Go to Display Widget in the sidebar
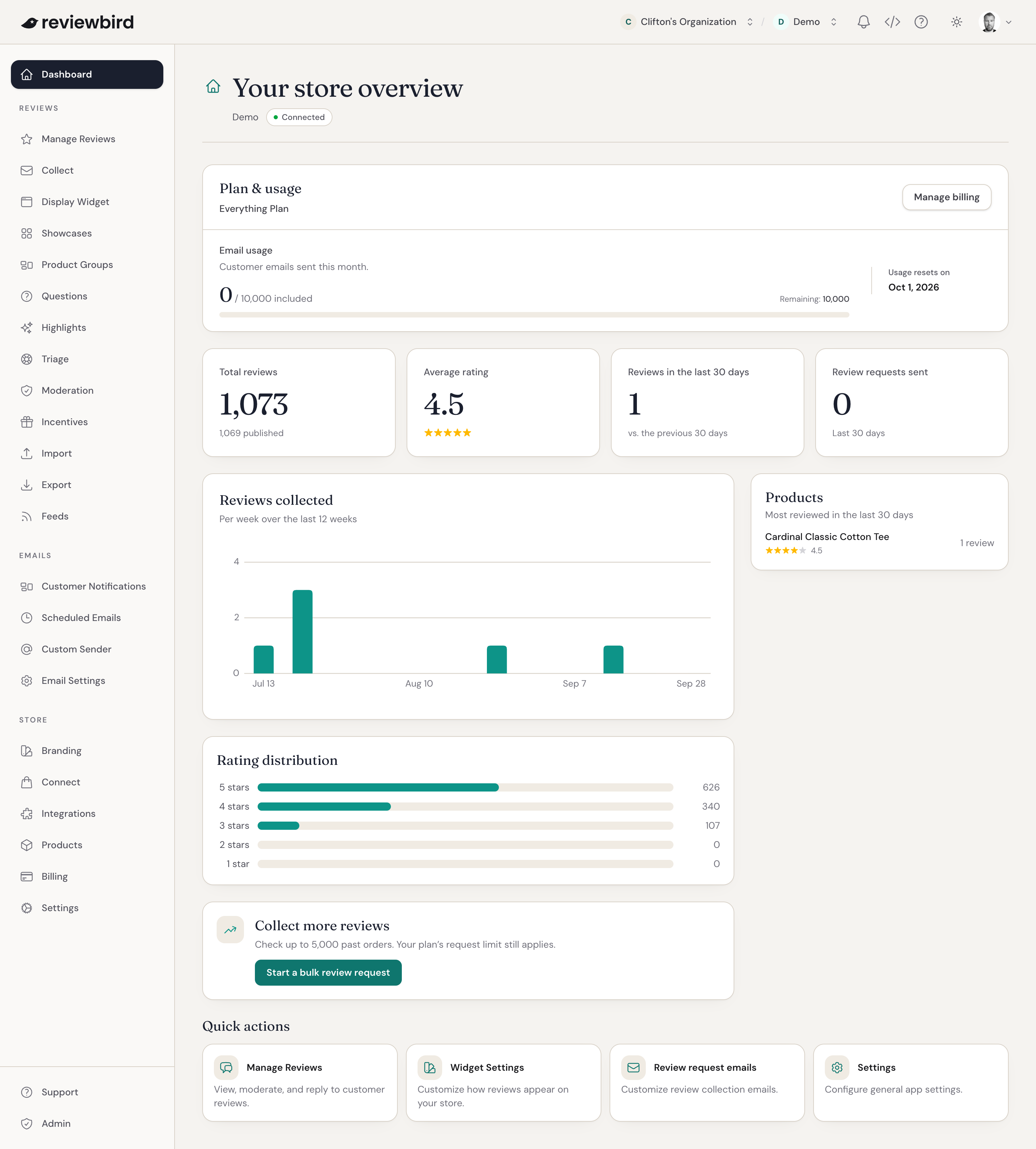This screenshot has width=1036, height=1149. coord(87,202)
